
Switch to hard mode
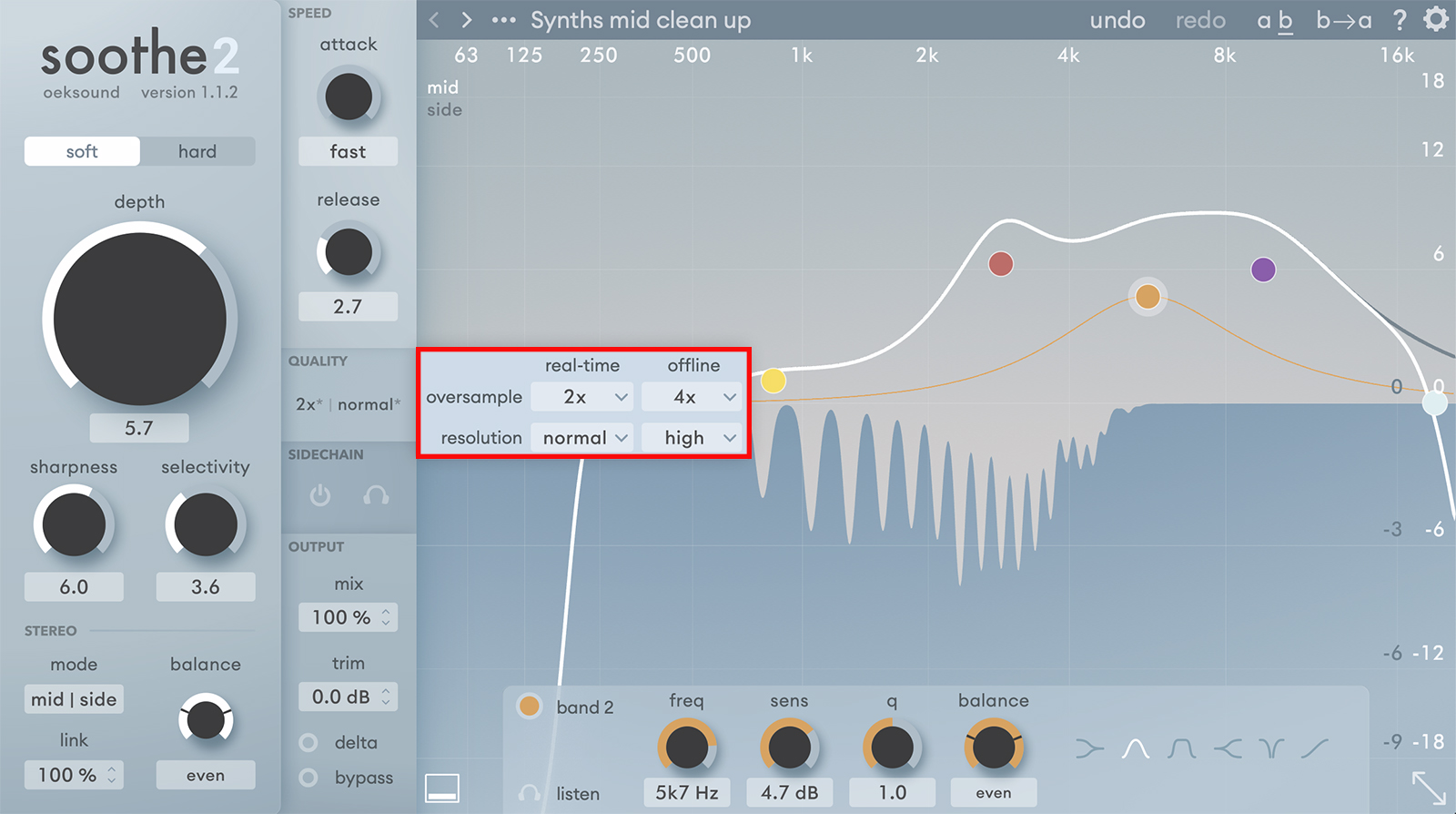(x=197, y=151)
